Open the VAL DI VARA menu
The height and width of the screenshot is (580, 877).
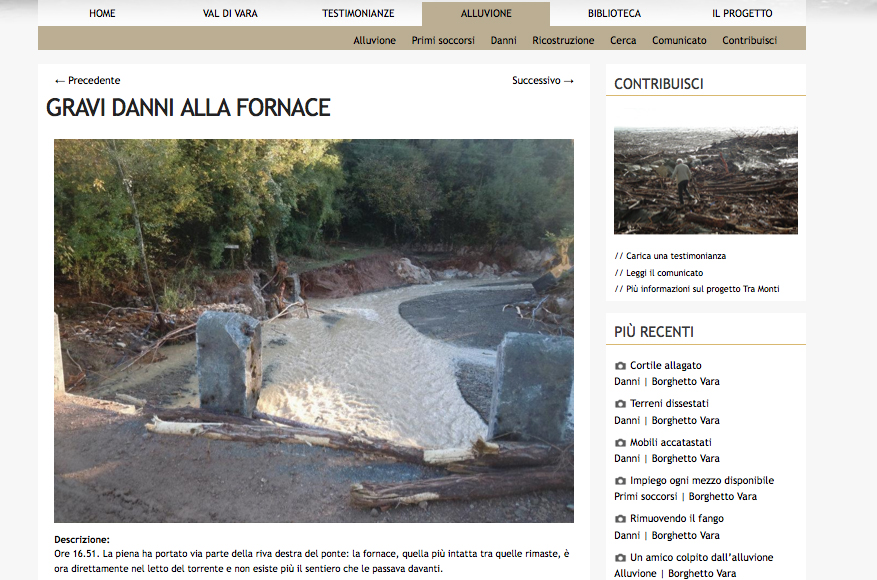click(x=230, y=13)
